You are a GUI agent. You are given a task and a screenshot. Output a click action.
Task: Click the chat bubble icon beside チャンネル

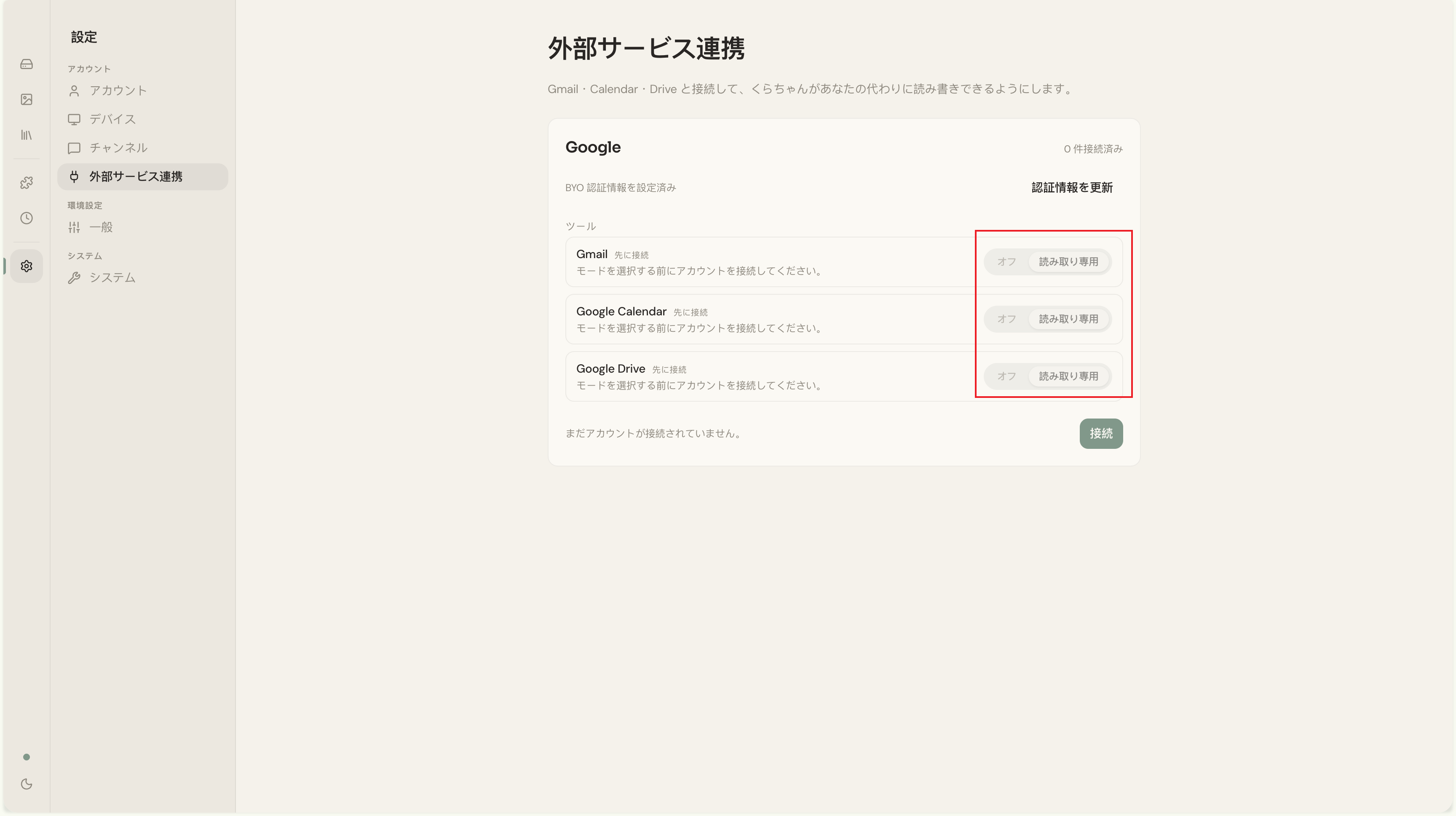pos(74,148)
